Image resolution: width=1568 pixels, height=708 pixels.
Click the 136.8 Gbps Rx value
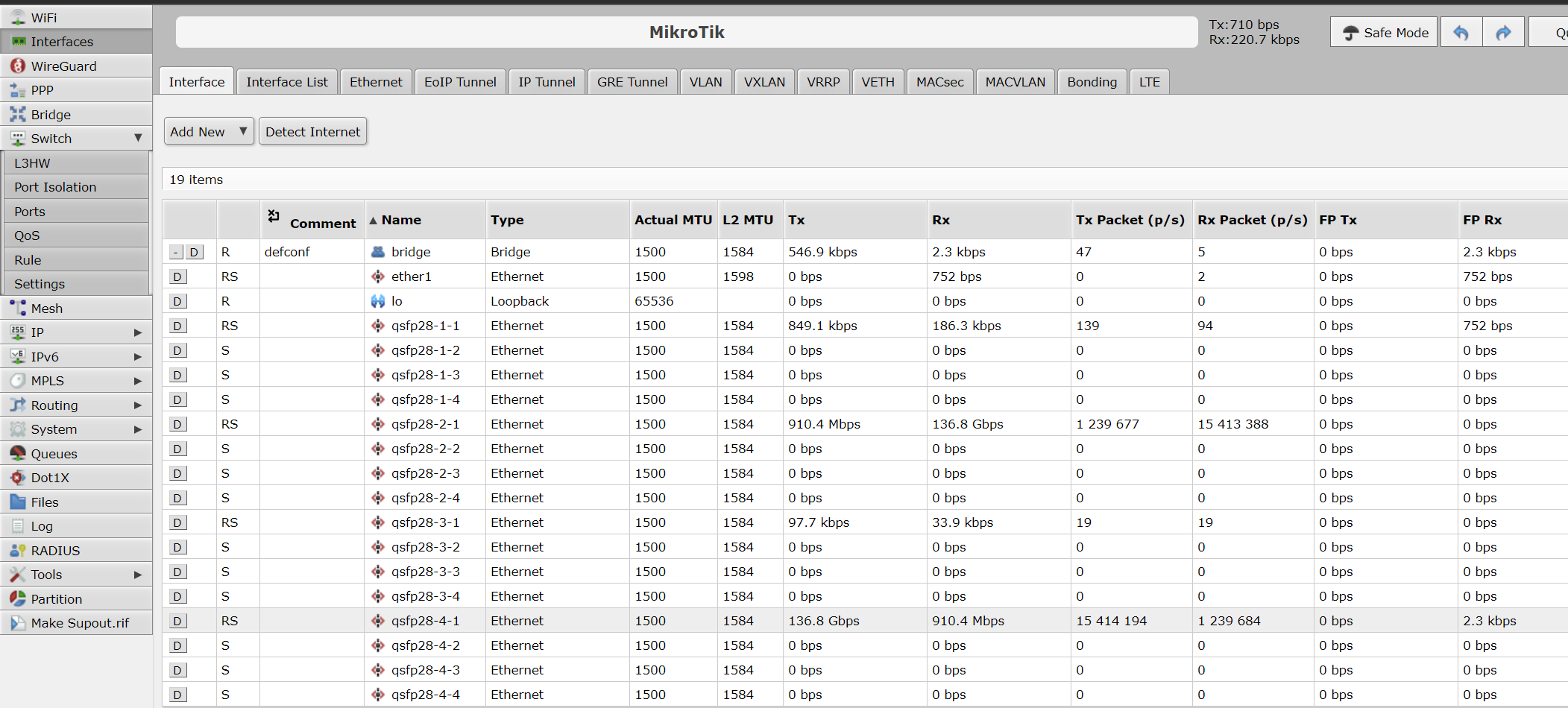tap(968, 424)
